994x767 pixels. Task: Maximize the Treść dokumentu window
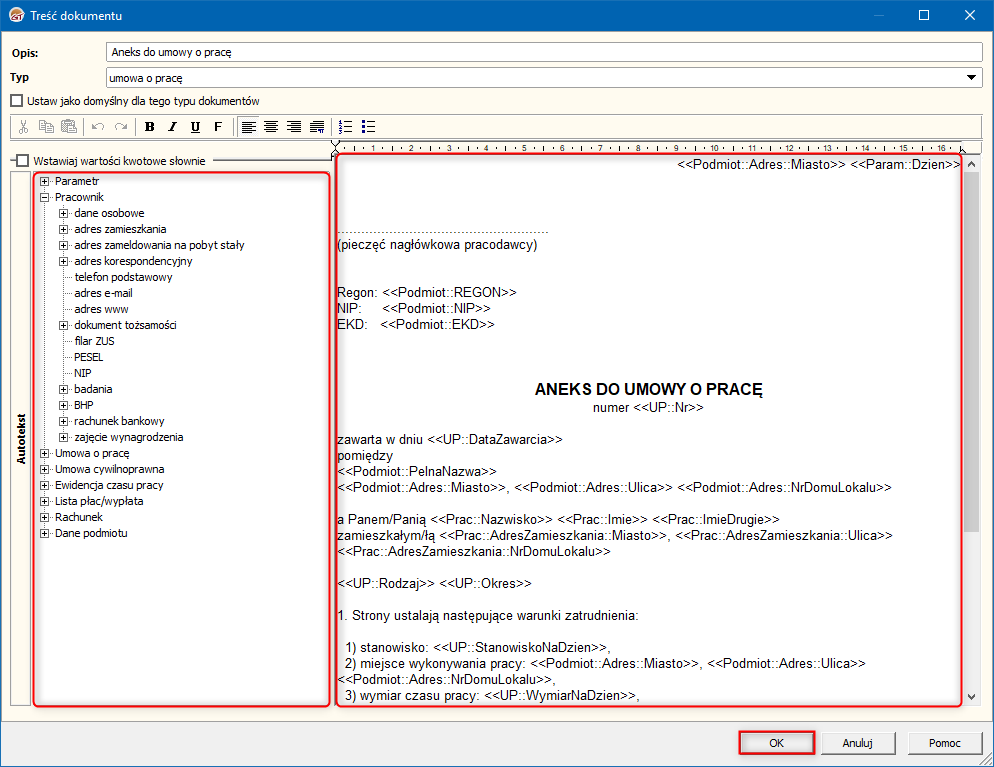point(924,15)
